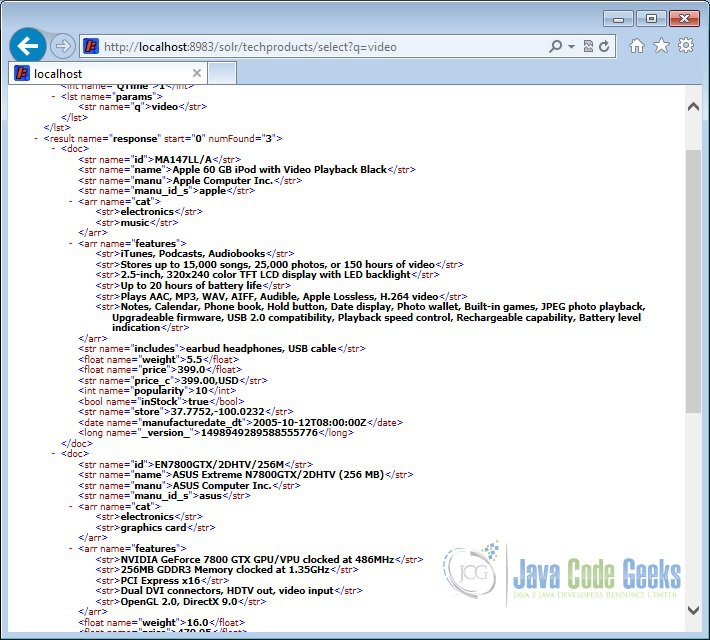Click the manu_id_s value 'asus'
The height and width of the screenshot is (640, 710).
[x=211, y=496]
